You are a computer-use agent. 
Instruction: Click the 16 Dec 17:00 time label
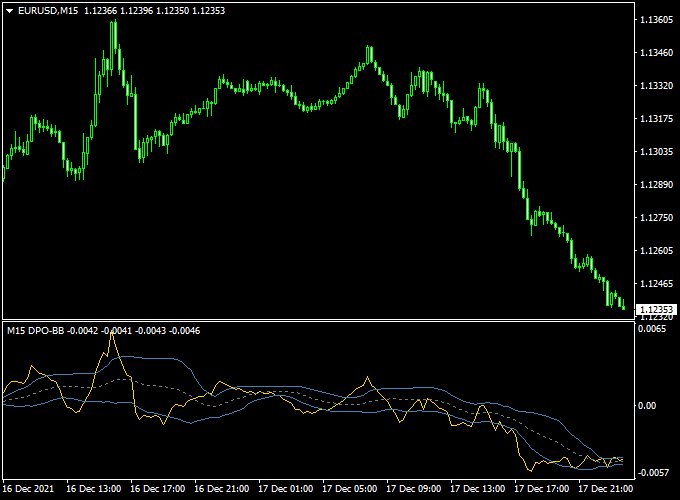(x=157, y=489)
